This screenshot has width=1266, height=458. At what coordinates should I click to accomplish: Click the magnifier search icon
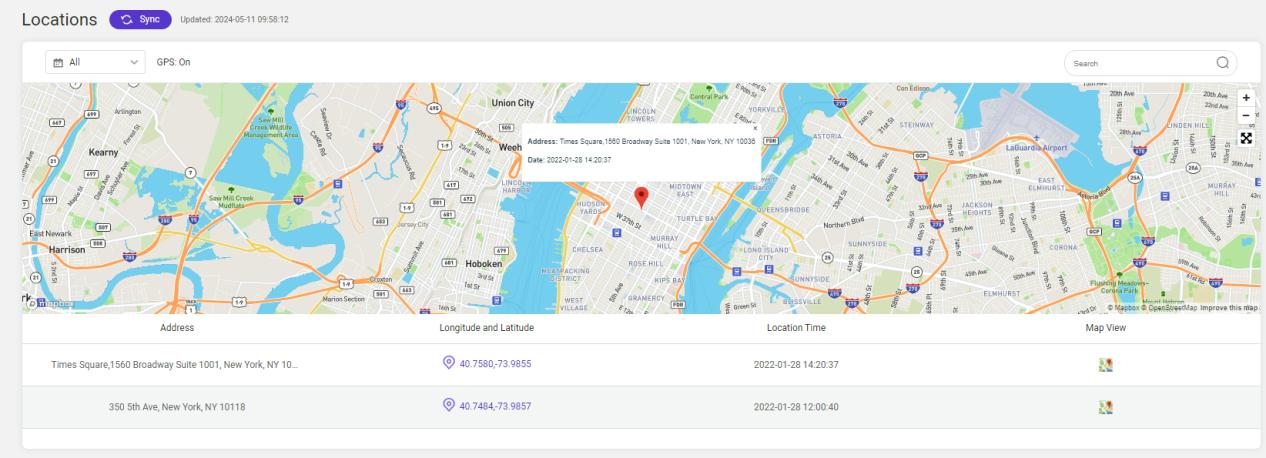tap(1221, 62)
